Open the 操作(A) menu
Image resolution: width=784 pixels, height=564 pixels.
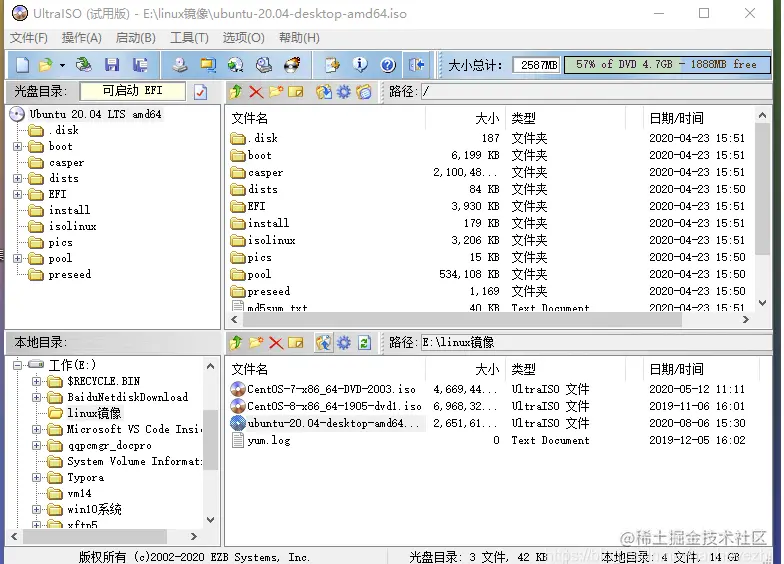coord(82,38)
